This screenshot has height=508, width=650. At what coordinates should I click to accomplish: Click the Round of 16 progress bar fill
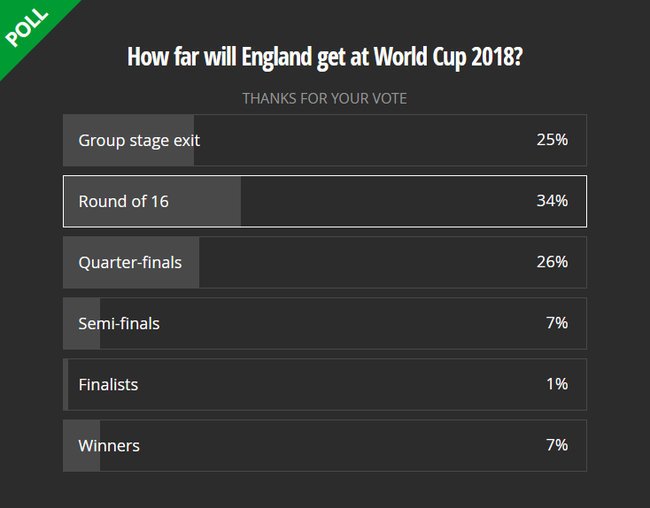[x=153, y=201]
